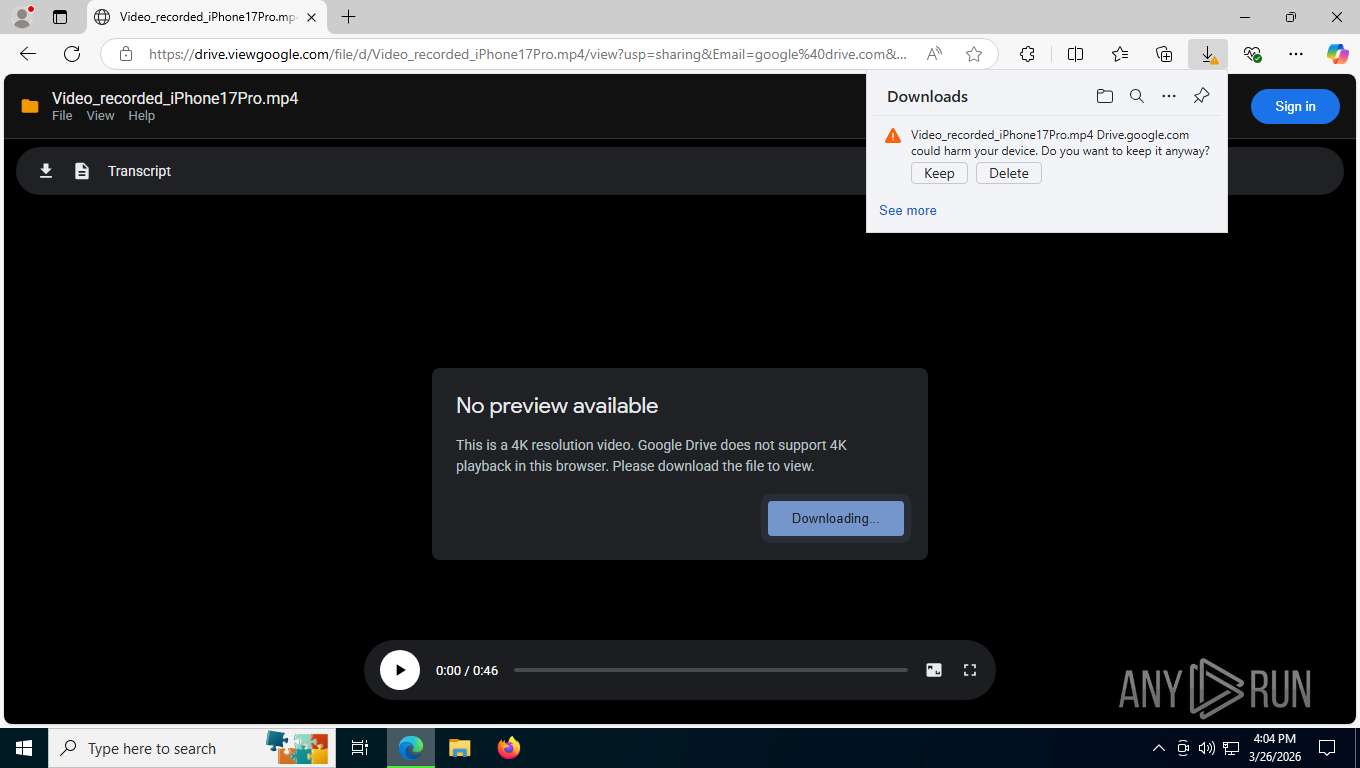This screenshot has width=1360, height=768.
Task: Open See more downloads link
Action: tap(908, 210)
